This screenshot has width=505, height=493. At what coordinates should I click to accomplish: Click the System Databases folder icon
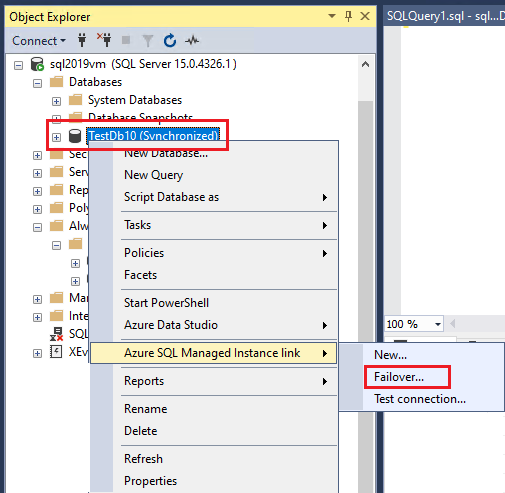click(75, 100)
